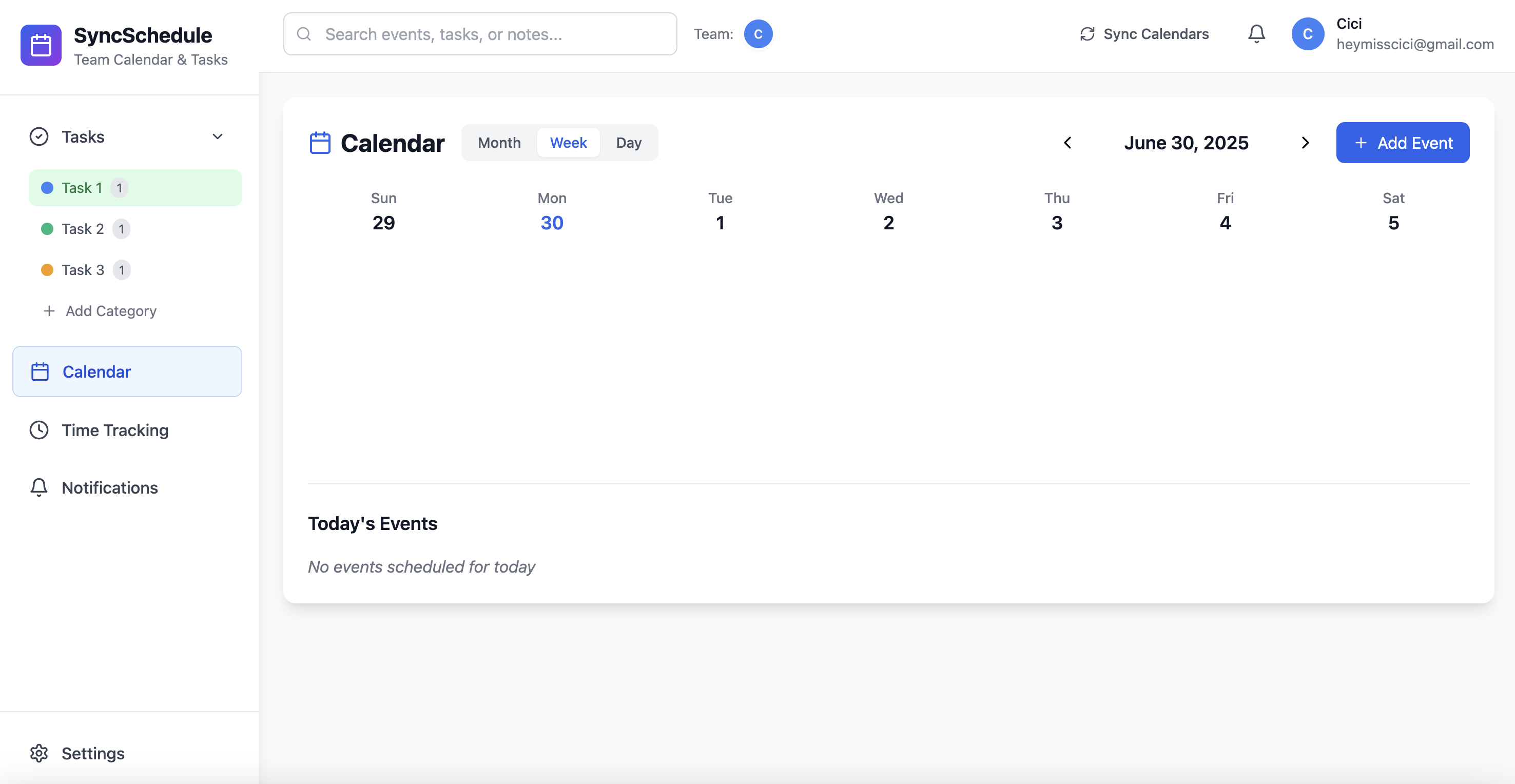
Task: Open Time Tracking with the clock icon
Action: pos(39,430)
